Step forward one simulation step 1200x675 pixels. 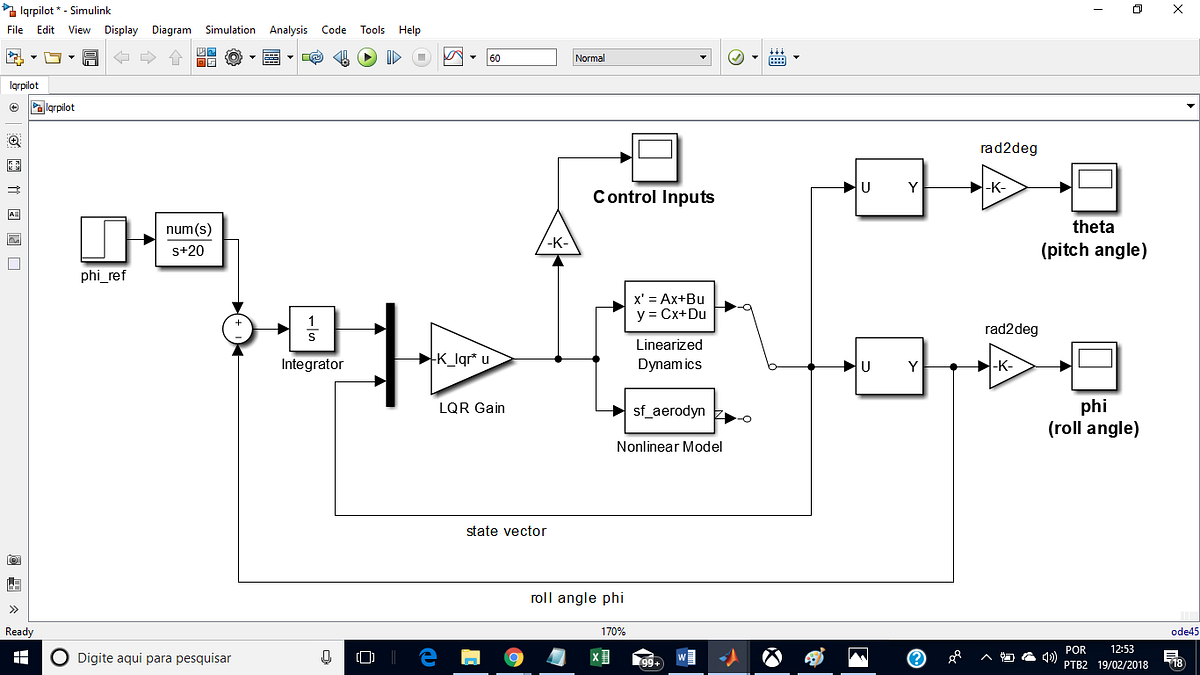point(392,57)
